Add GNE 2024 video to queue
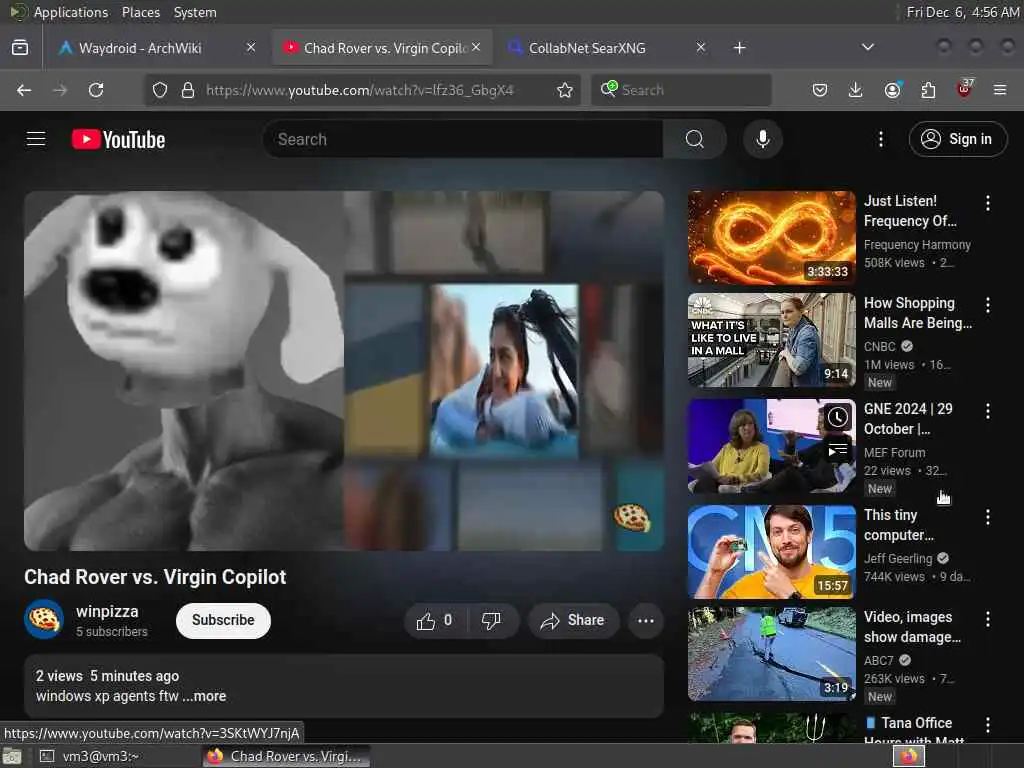Screen dimensions: 1024x768 [838, 450]
